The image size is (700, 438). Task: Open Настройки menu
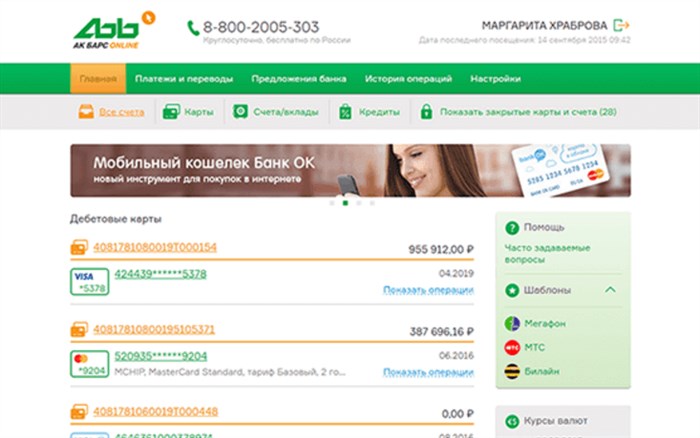[x=495, y=79]
